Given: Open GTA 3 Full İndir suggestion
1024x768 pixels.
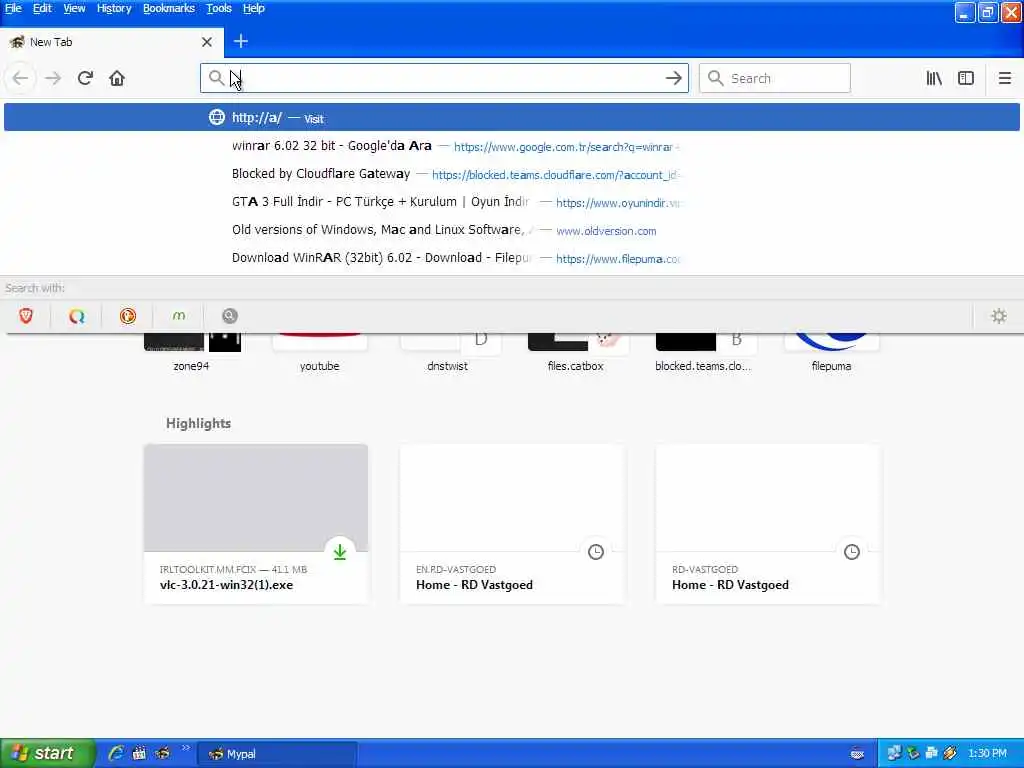Looking at the screenshot, I should click(x=511, y=202).
